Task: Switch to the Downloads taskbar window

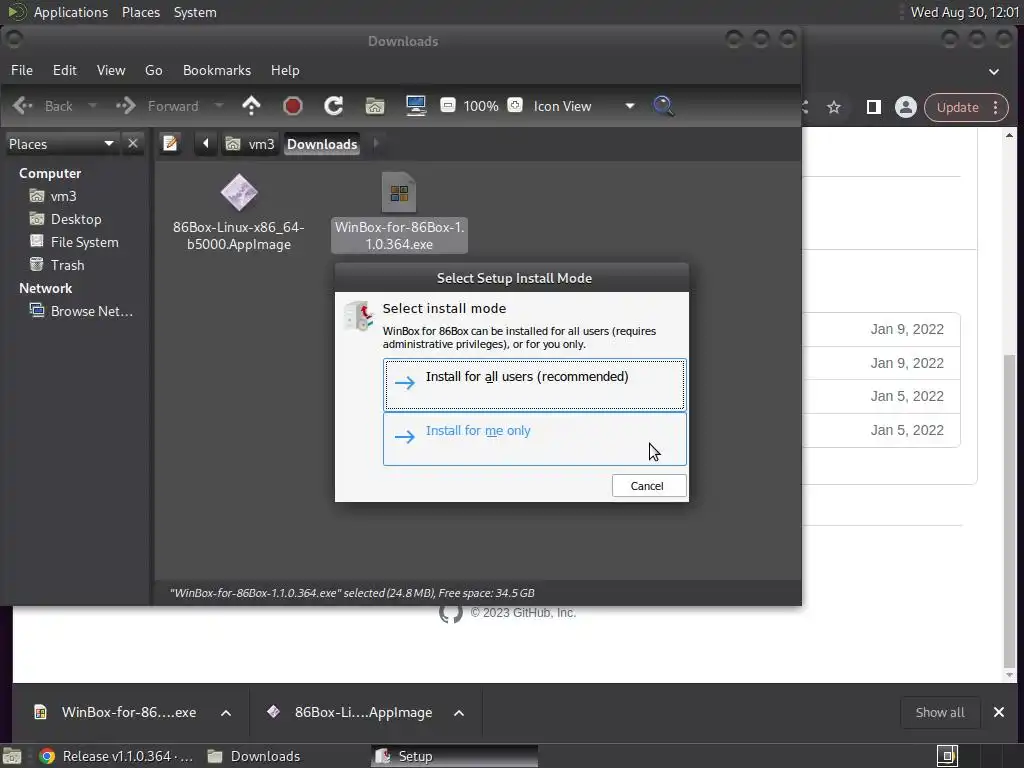Action: coord(255,756)
